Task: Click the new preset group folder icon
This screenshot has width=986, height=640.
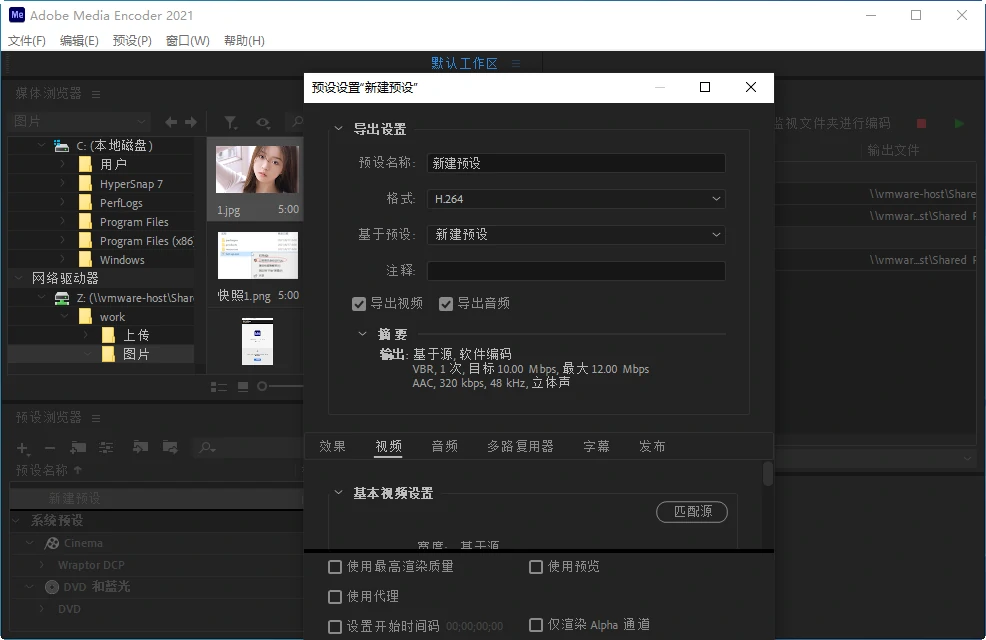Action: (78, 447)
